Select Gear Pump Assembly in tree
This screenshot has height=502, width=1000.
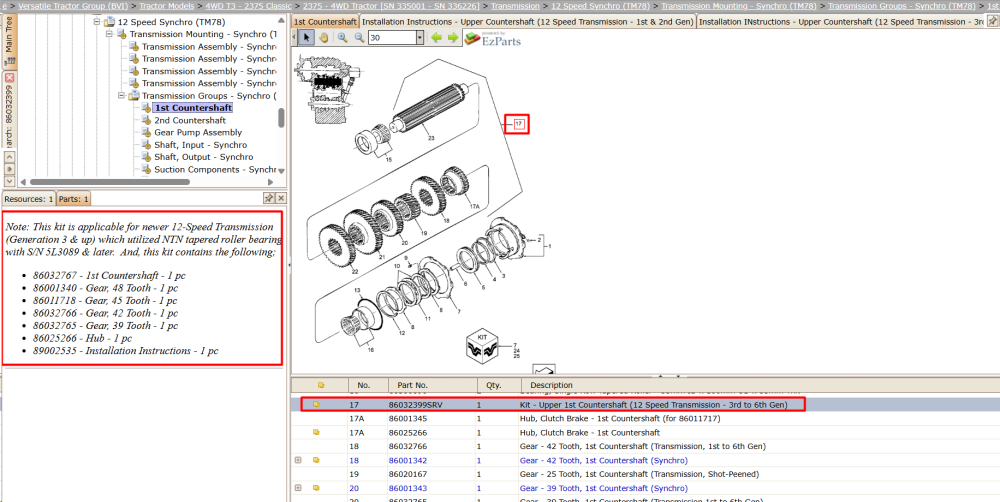coord(198,132)
